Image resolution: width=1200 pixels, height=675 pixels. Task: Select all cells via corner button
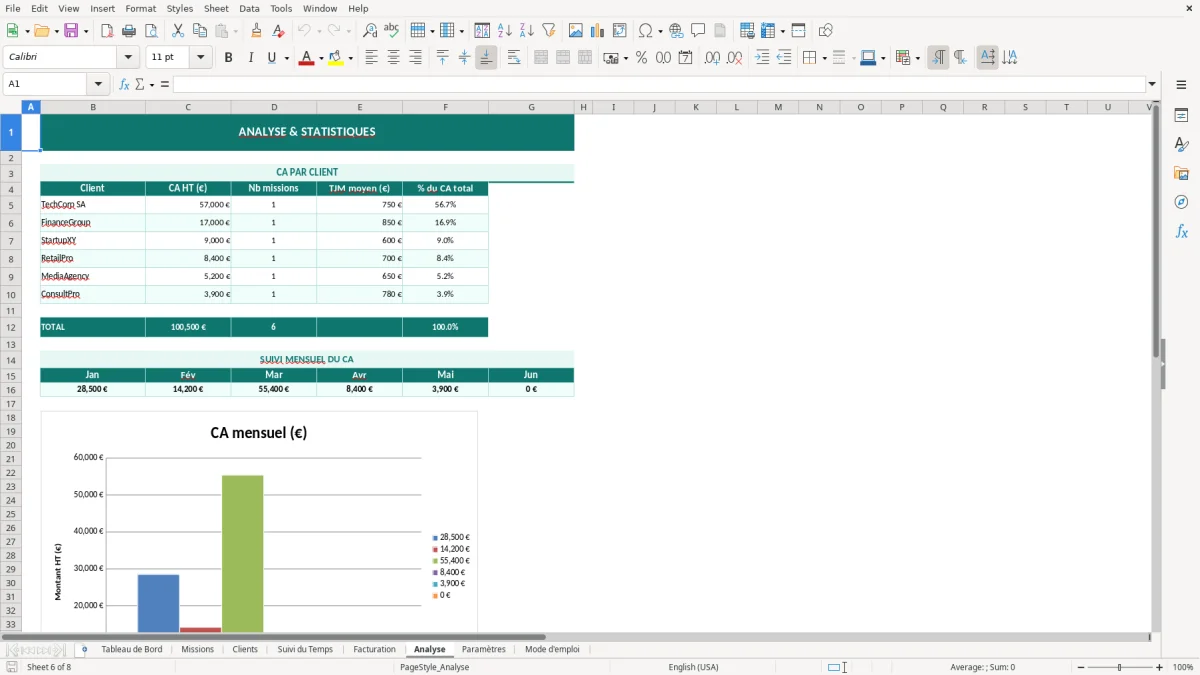(x=11, y=107)
